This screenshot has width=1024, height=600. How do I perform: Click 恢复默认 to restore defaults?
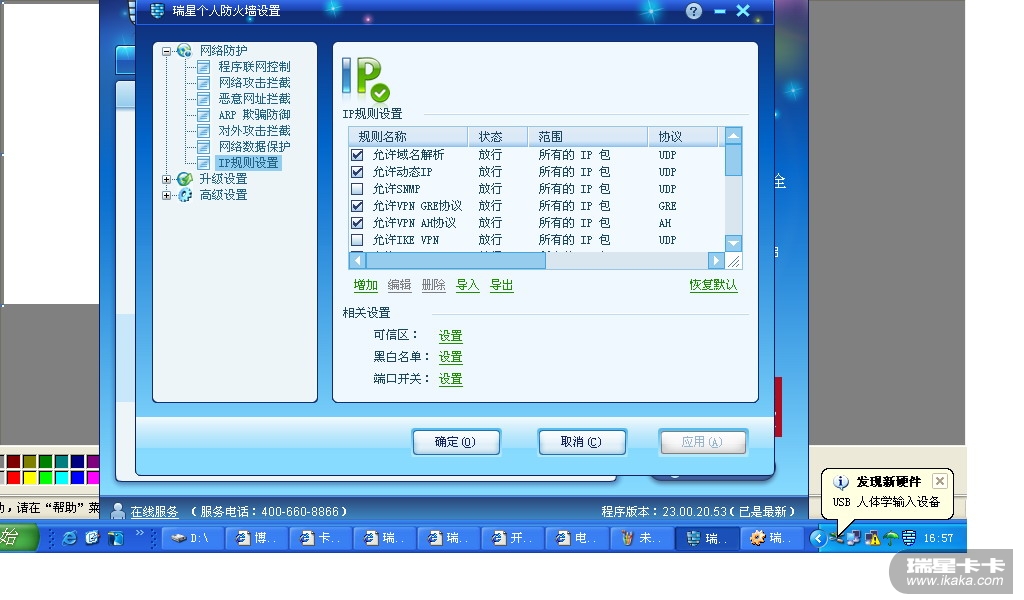[x=713, y=285]
